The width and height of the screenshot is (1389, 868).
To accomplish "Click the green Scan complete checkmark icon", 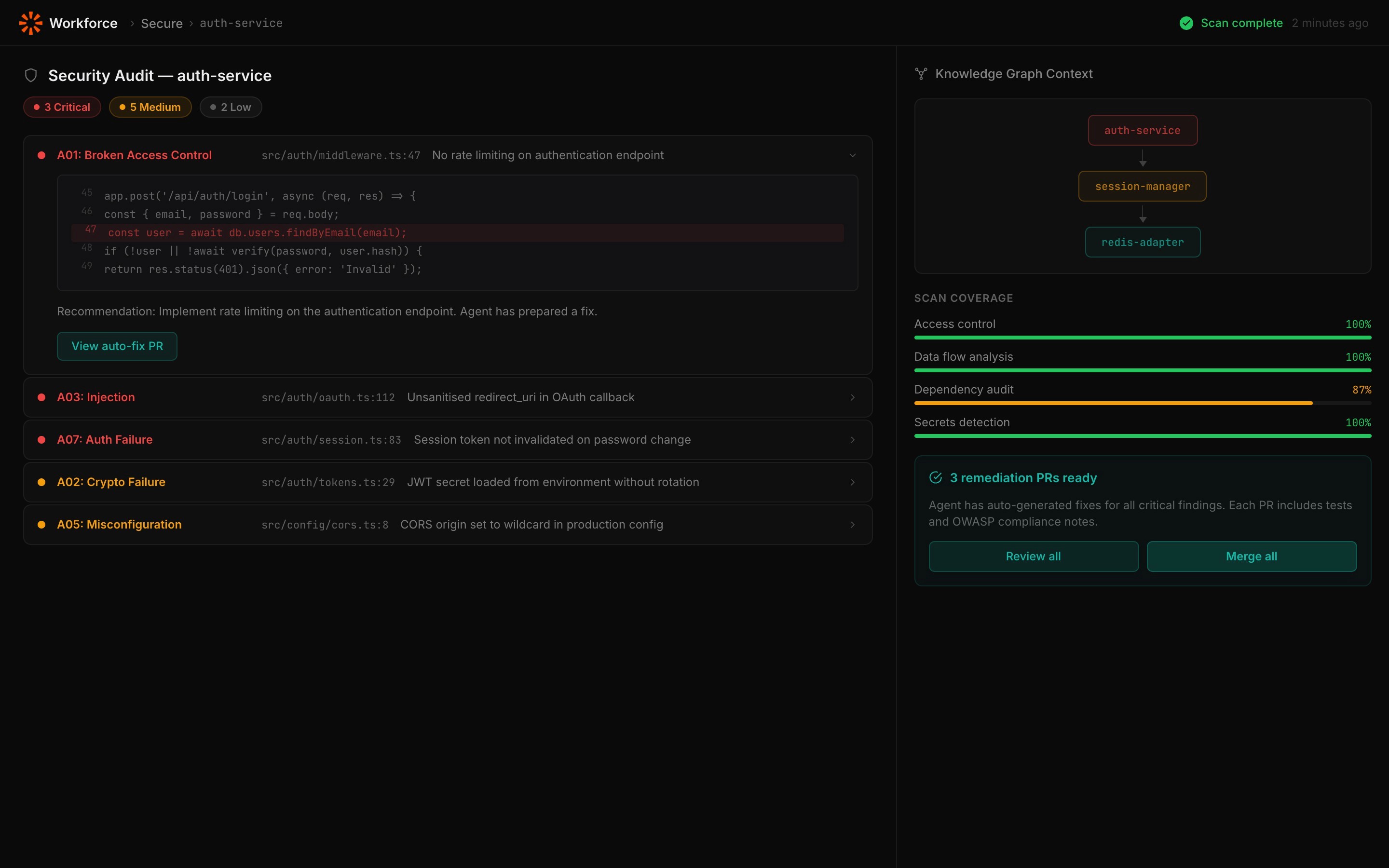I will (x=1186, y=23).
